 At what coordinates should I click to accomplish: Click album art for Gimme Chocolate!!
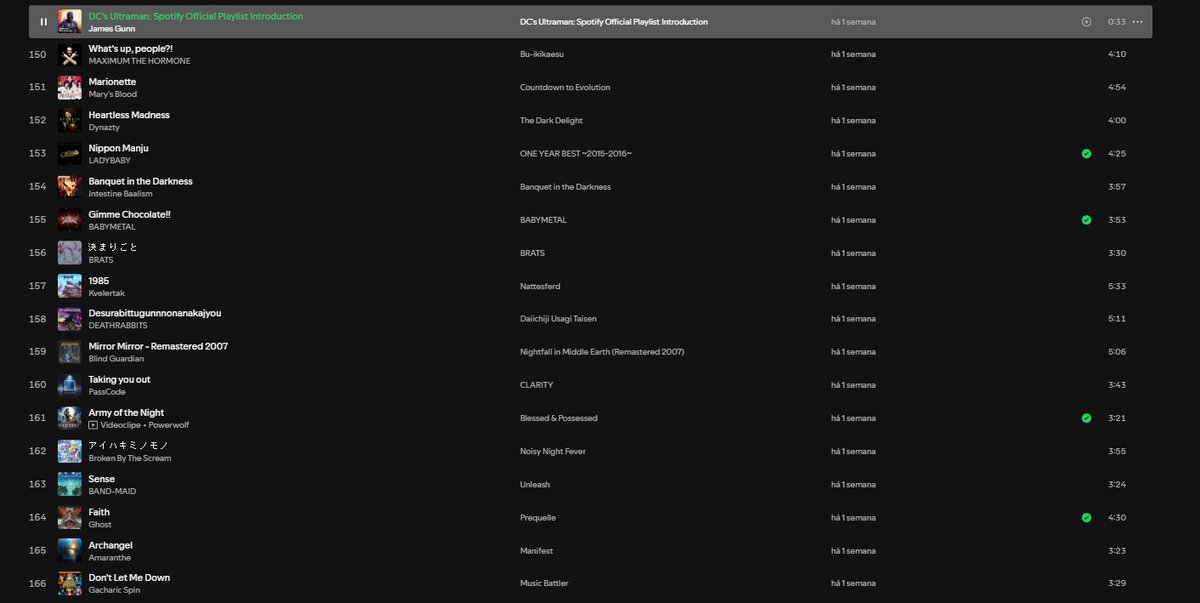(x=70, y=220)
